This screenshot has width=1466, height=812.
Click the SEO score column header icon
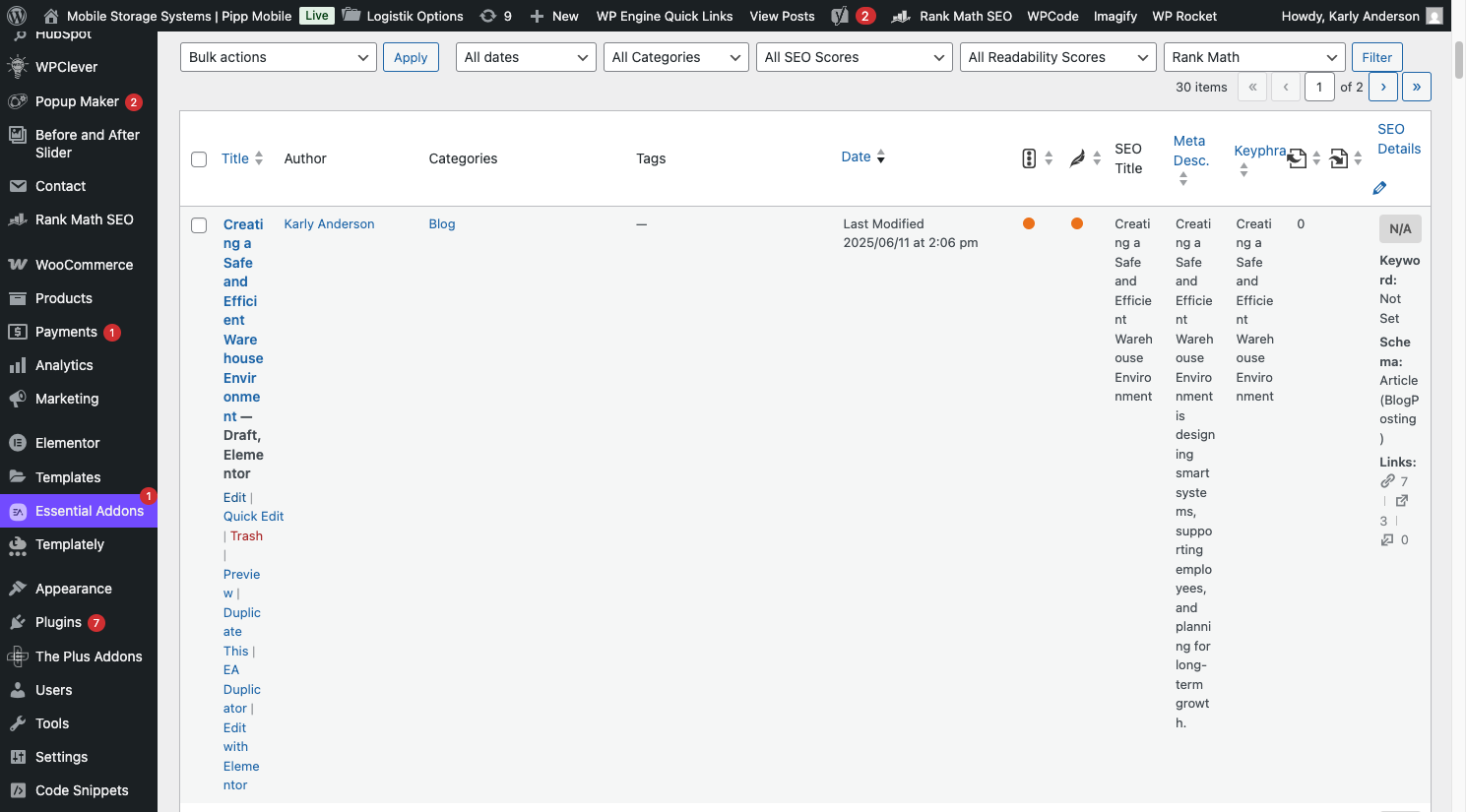point(1029,158)
